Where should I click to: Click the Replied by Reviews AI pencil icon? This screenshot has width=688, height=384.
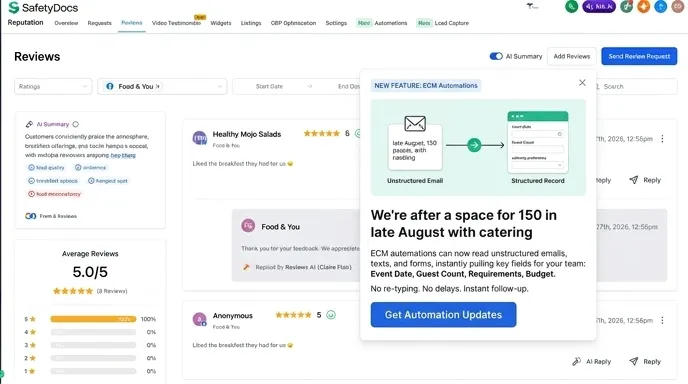tap(246, 267)
